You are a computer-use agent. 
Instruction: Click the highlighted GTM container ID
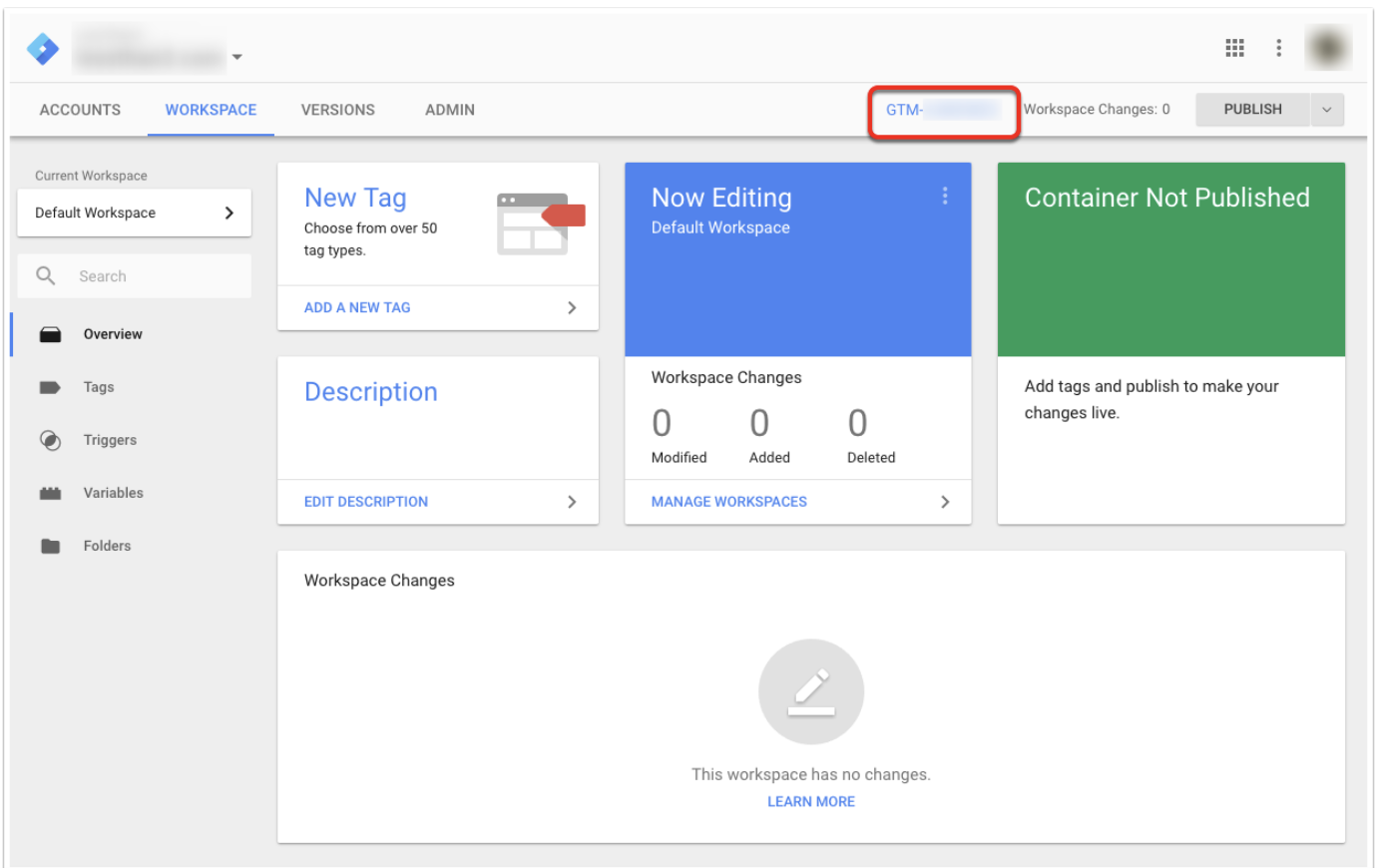point(941,110)
